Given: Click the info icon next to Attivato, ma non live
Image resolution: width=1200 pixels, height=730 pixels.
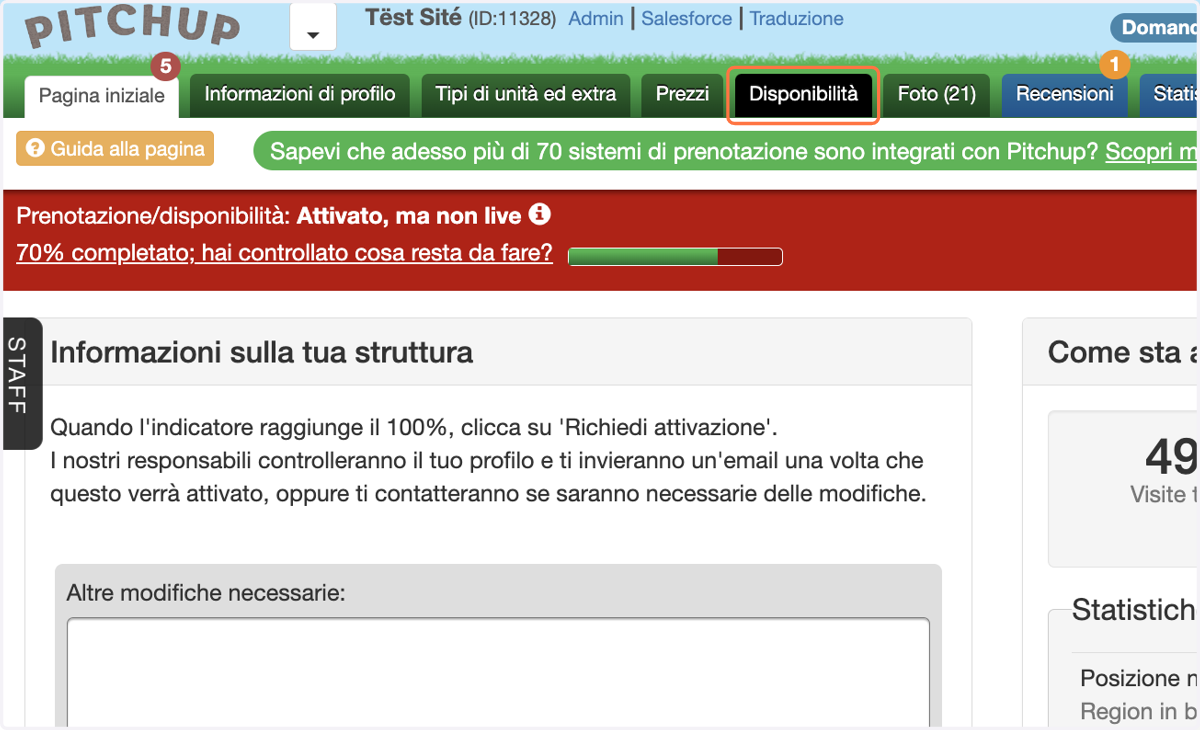Looking at the screenshot, I should click(x=540, y=214).
